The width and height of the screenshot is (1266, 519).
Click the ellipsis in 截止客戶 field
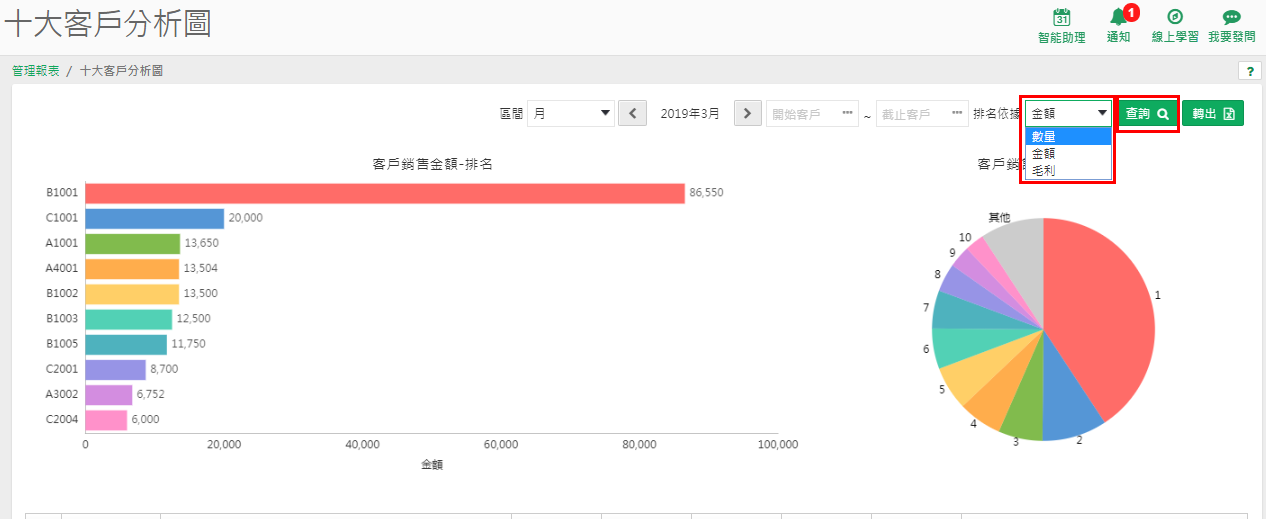[x=959, y=114]
